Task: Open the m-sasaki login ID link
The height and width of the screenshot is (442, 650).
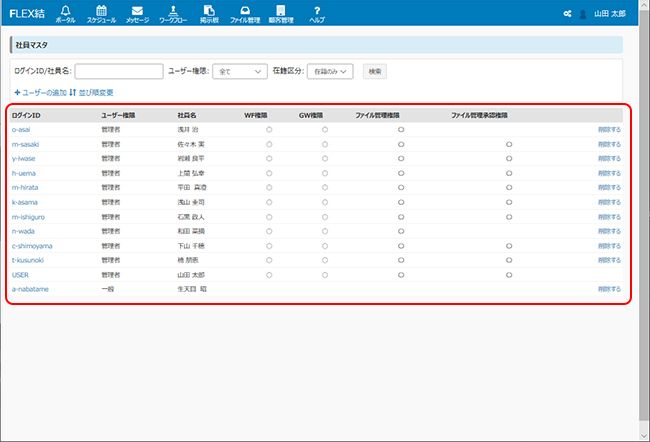Action: pos(25,144)
